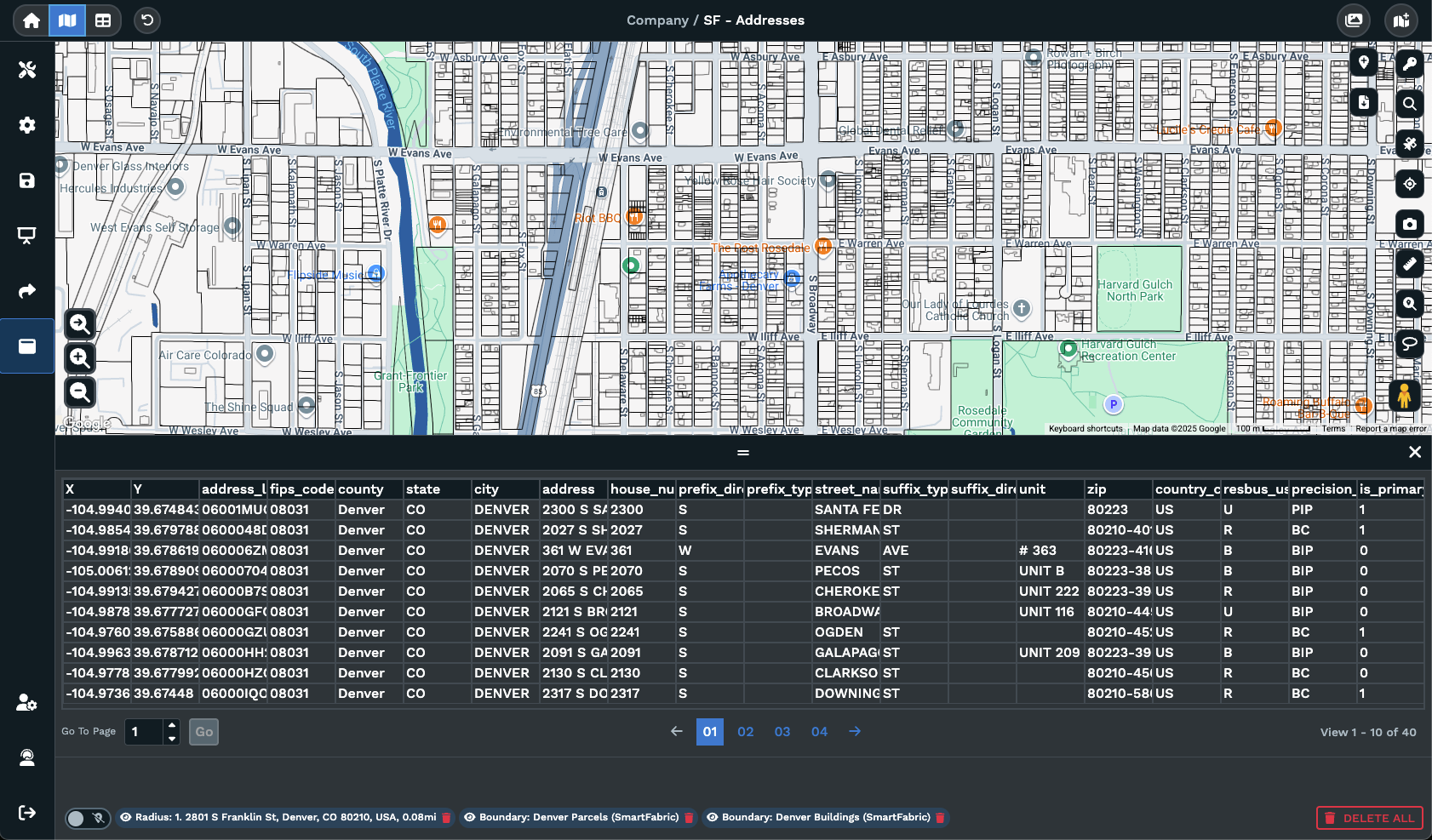Toggle visibility of Denver Buildings boundary
The image size is (1432, 840).
click(713, 817)
